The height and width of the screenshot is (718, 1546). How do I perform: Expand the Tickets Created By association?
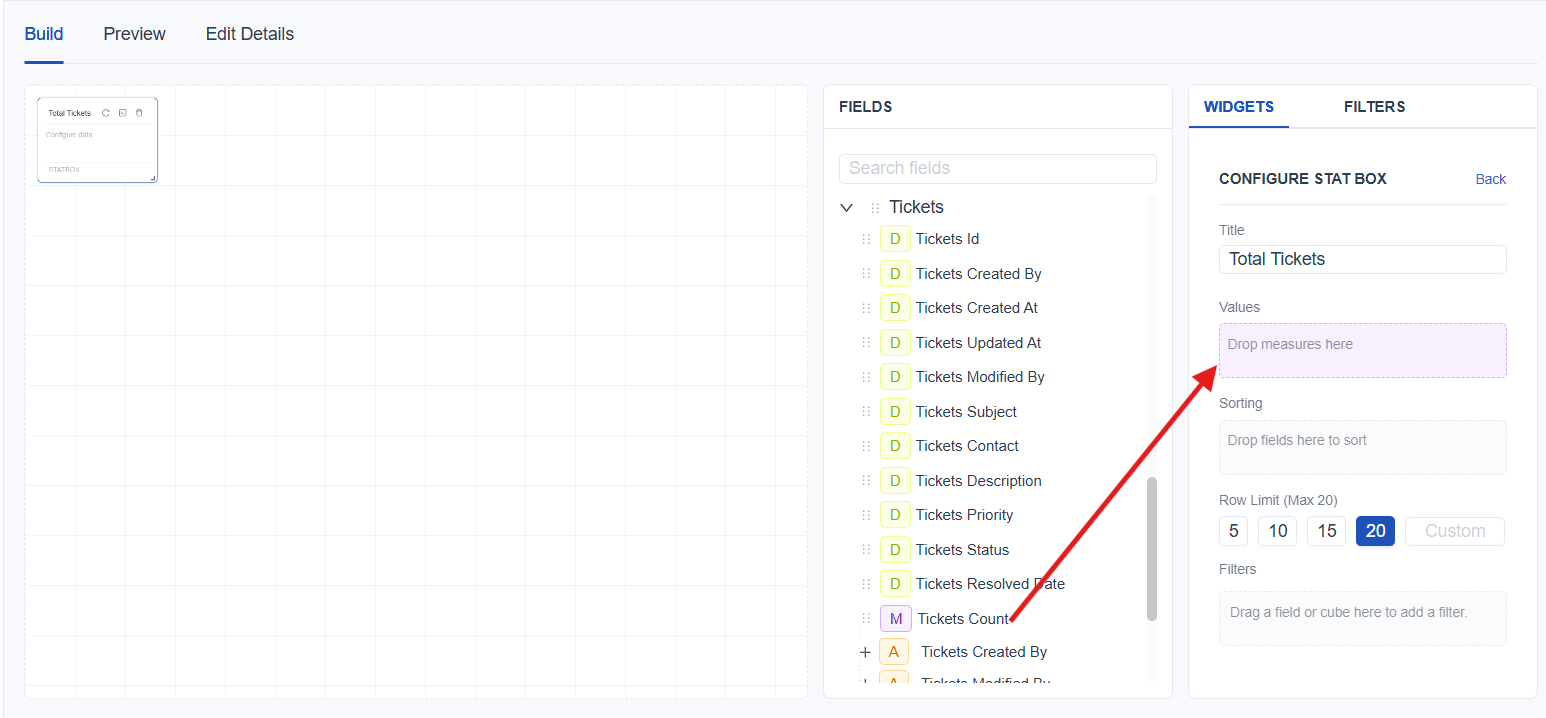(865, 652)
